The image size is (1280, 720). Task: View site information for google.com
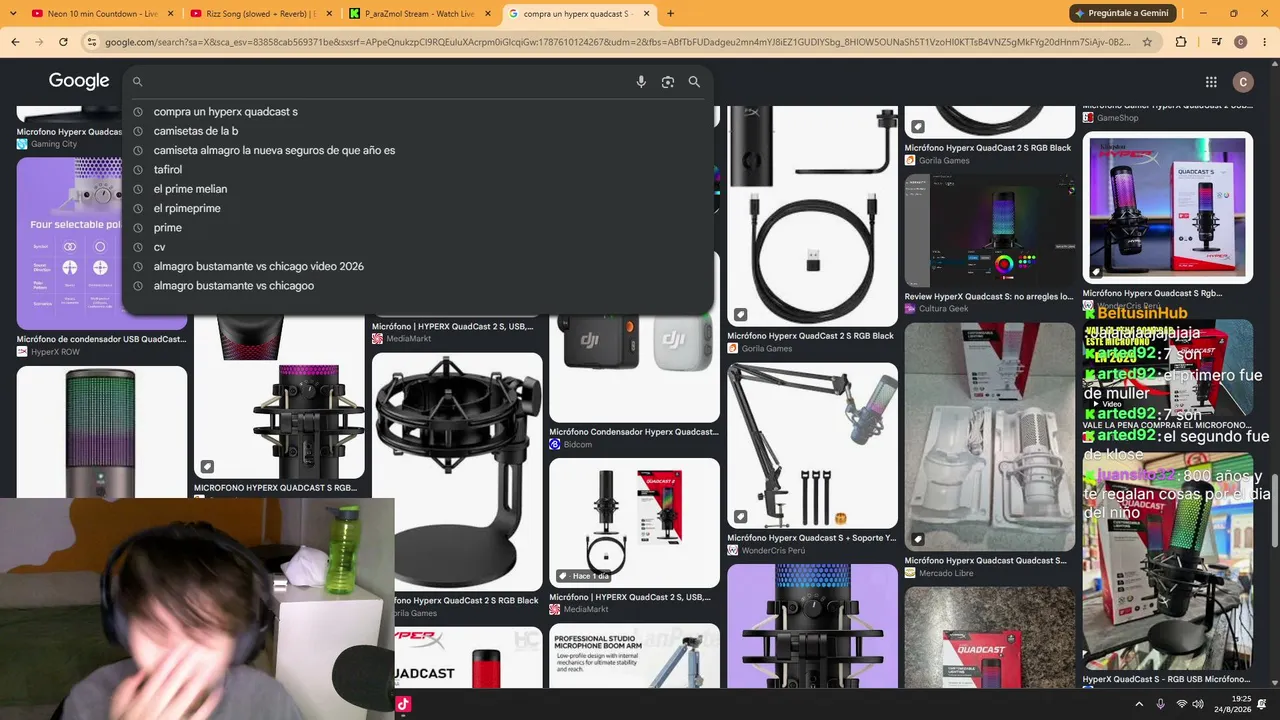pos(92,42)
